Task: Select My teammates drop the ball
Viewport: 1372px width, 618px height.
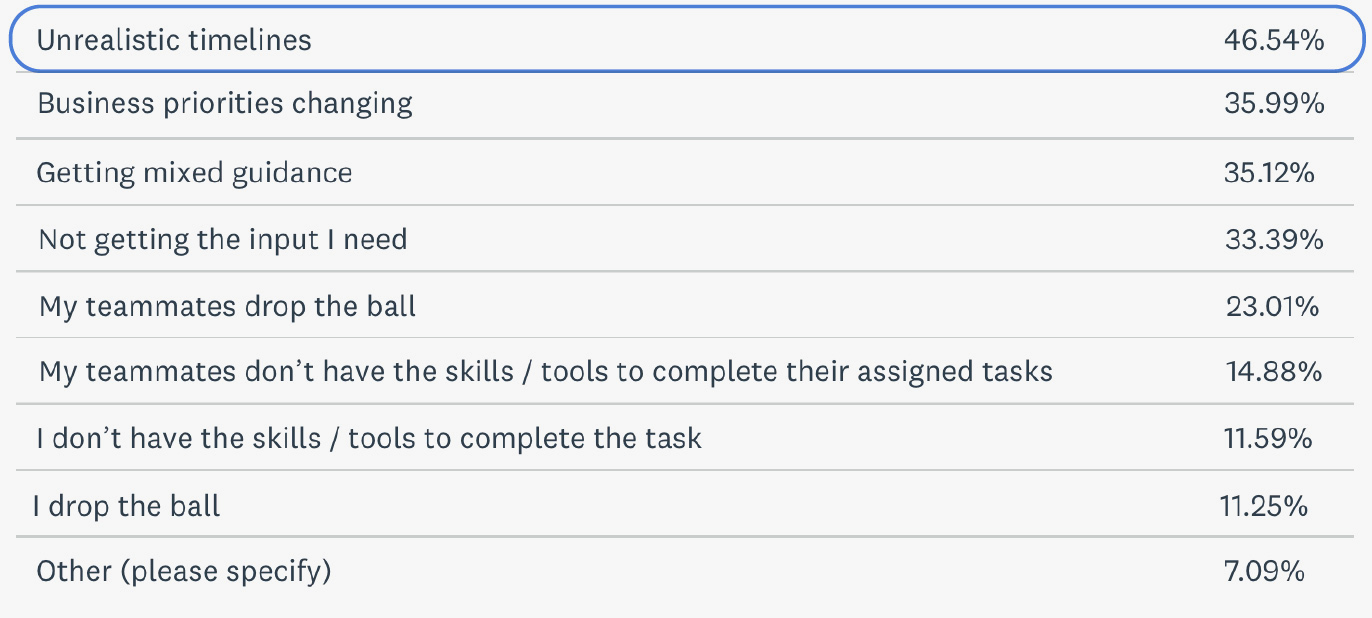Action: click(686, 305)
